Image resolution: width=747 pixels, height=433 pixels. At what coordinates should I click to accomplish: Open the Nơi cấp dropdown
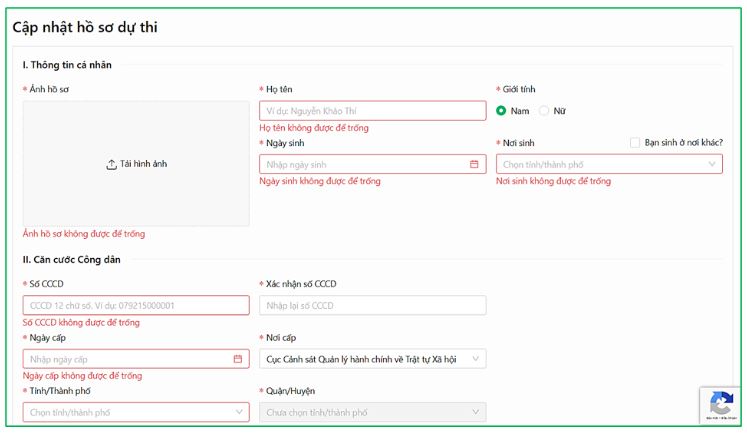(373, 359)
